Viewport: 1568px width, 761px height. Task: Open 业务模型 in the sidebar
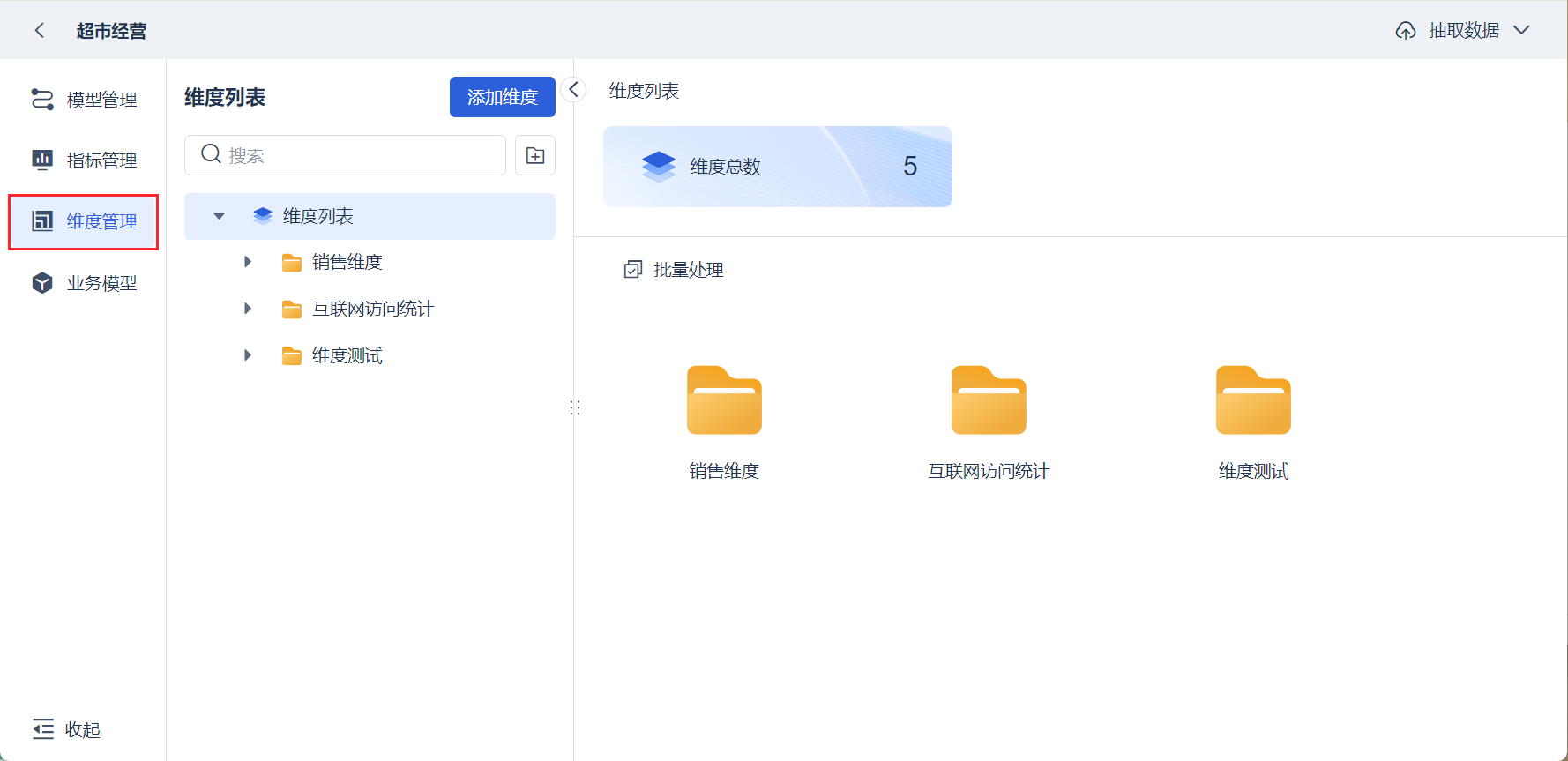point(83,283)
